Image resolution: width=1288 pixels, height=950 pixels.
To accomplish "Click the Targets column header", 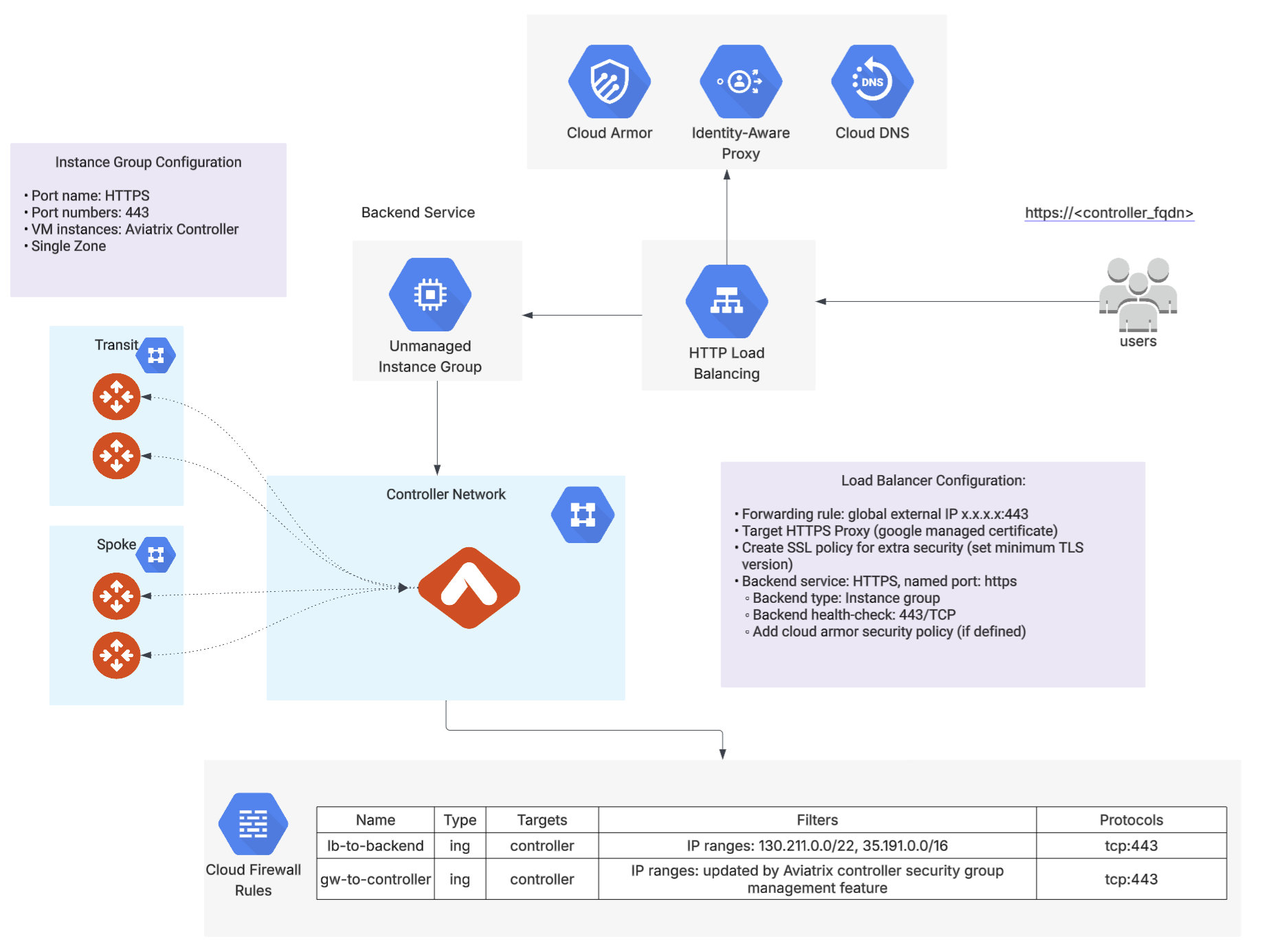I will click(542, 820).
